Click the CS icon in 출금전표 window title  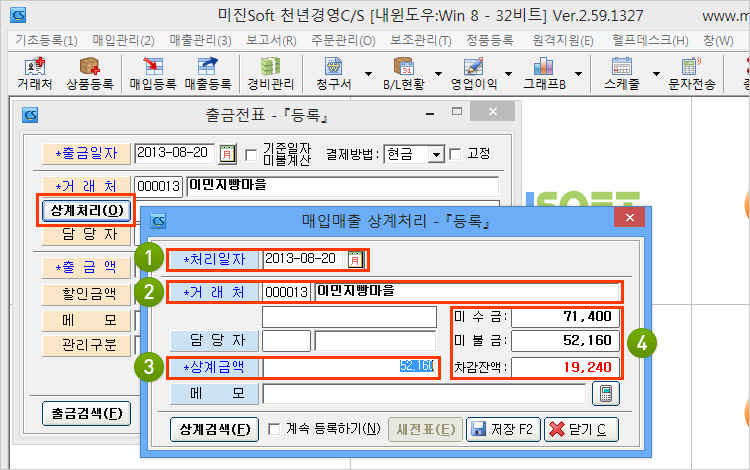click(30, 115)
